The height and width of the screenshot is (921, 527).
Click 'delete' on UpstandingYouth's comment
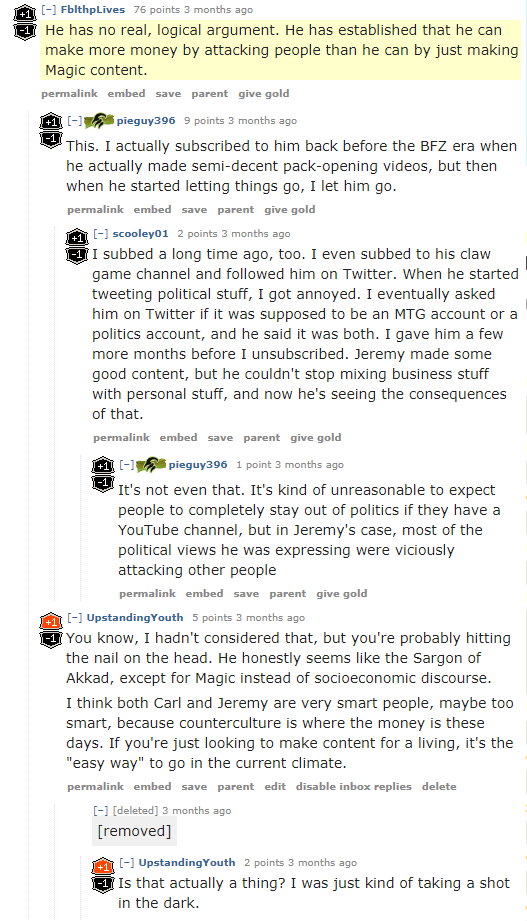439,786
